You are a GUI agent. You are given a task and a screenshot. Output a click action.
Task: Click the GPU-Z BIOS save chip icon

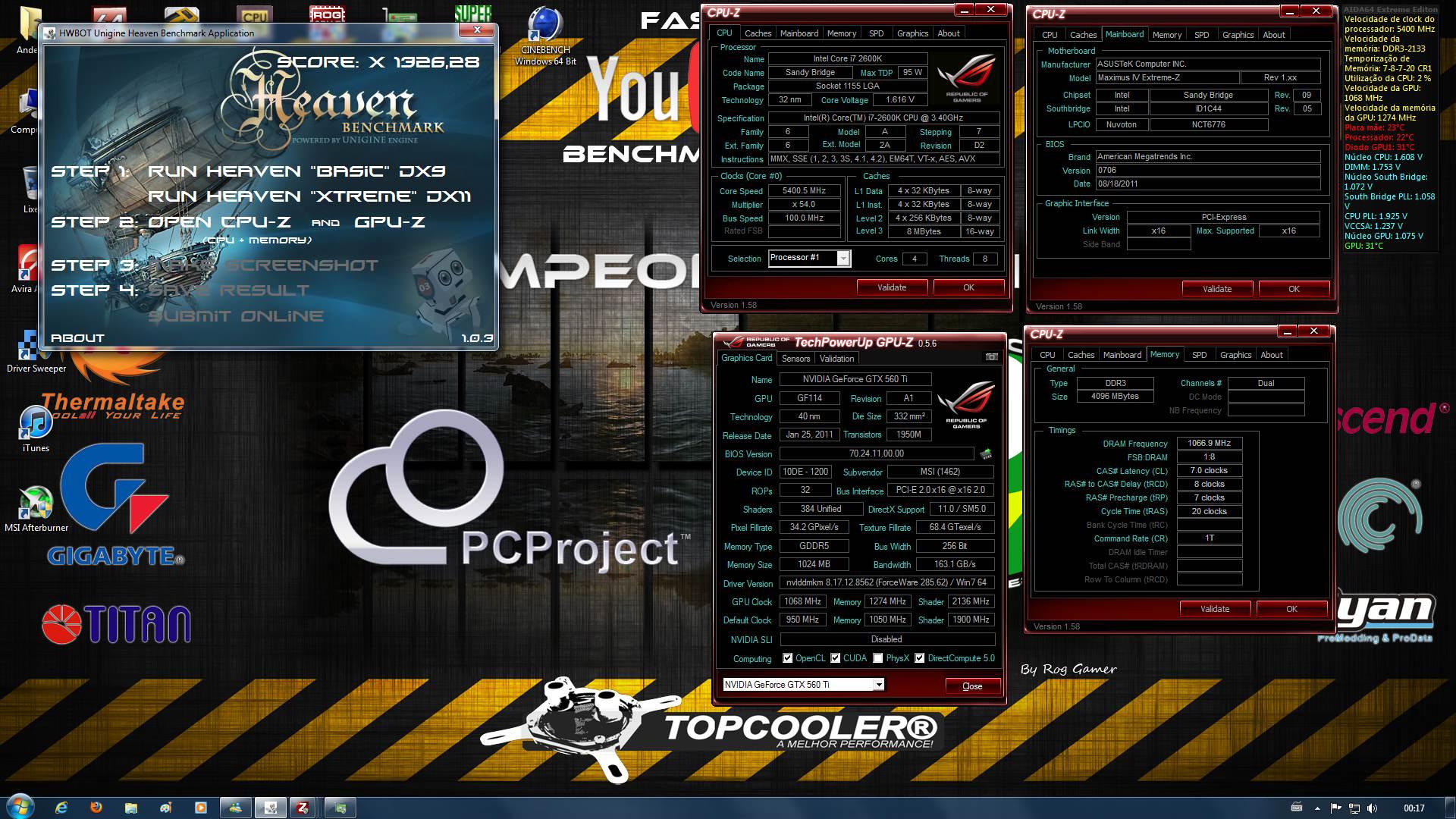point(986,453)
